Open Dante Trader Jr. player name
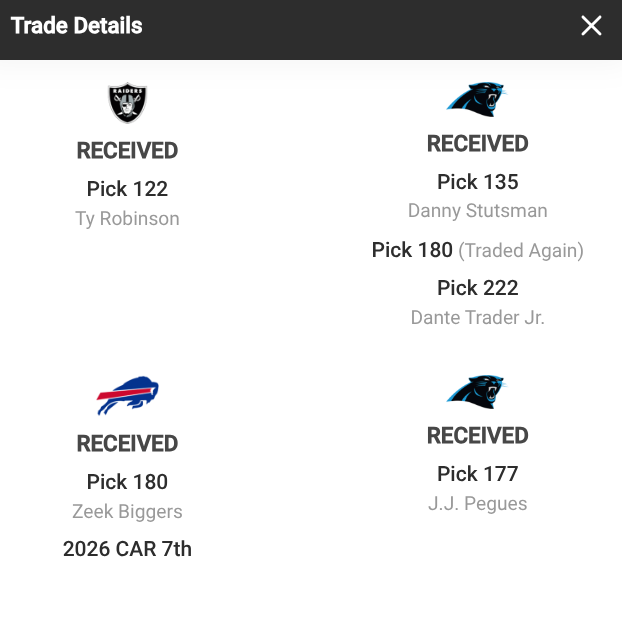The height and width of the screenshot is (627, 622). click(x=478, y=317)
